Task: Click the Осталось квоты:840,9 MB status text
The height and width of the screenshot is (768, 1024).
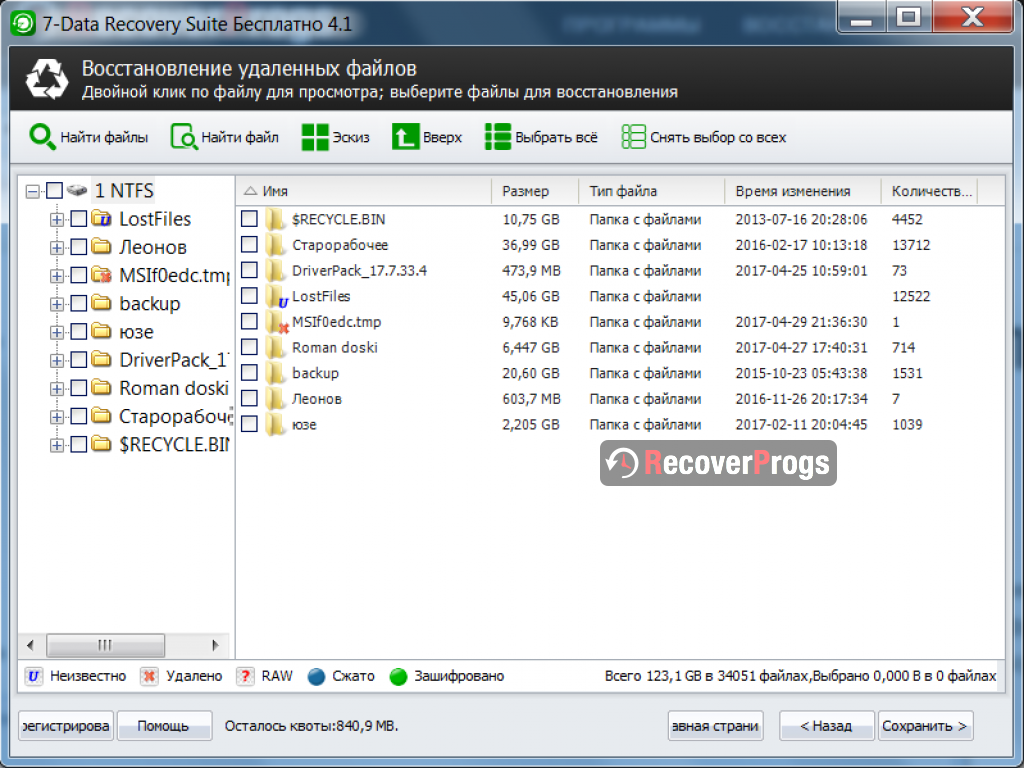Action: [x=312, y=726]
